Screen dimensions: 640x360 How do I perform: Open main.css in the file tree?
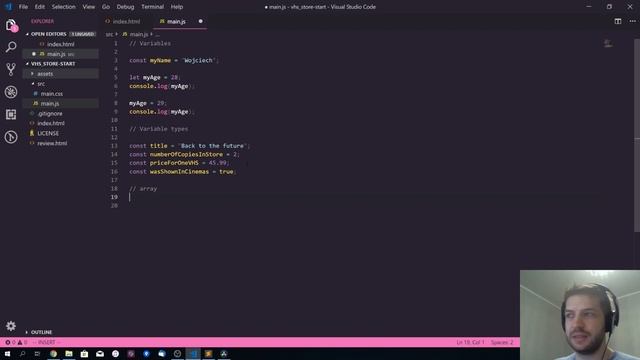61,93
